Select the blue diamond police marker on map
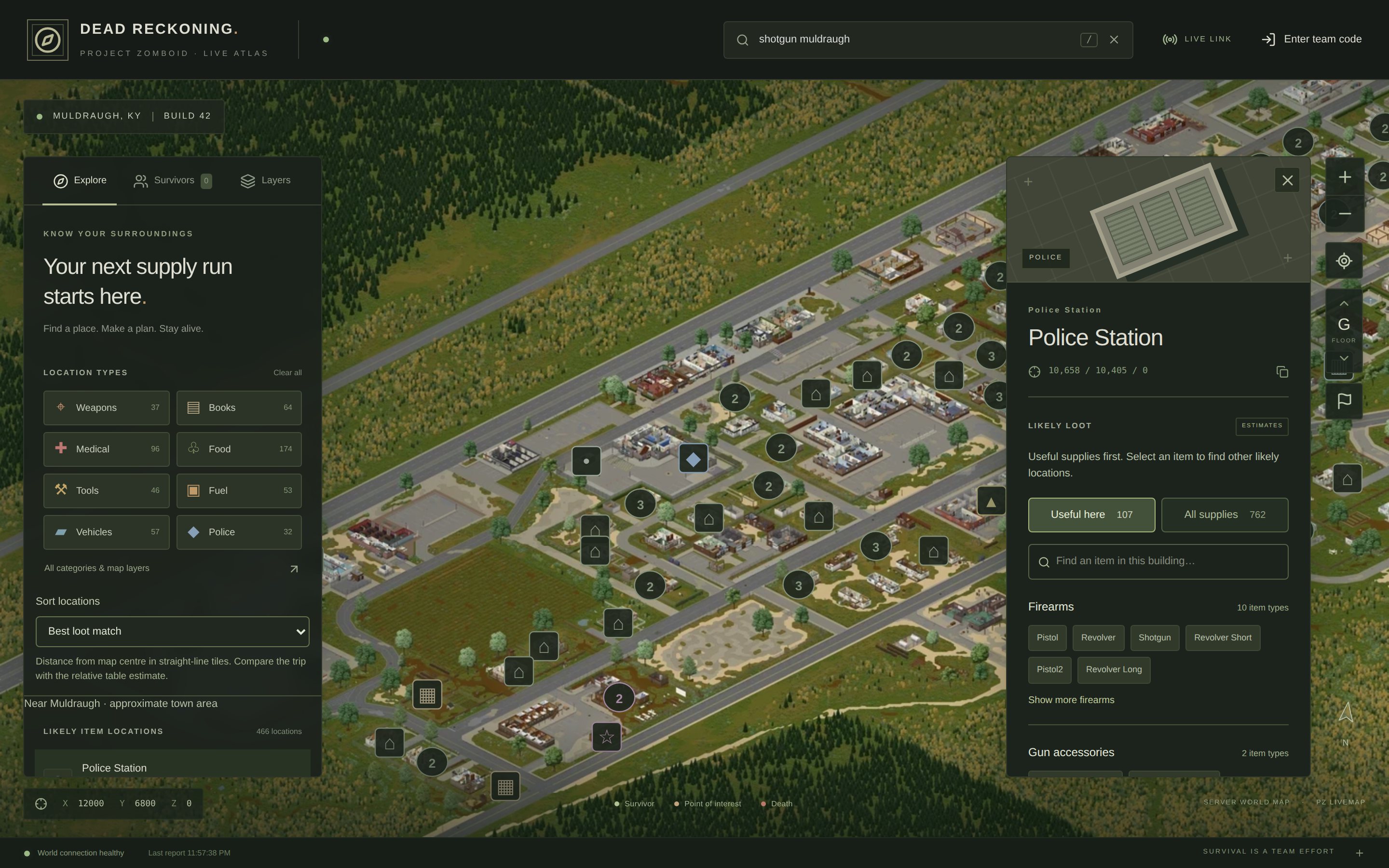 click(694, 459)
